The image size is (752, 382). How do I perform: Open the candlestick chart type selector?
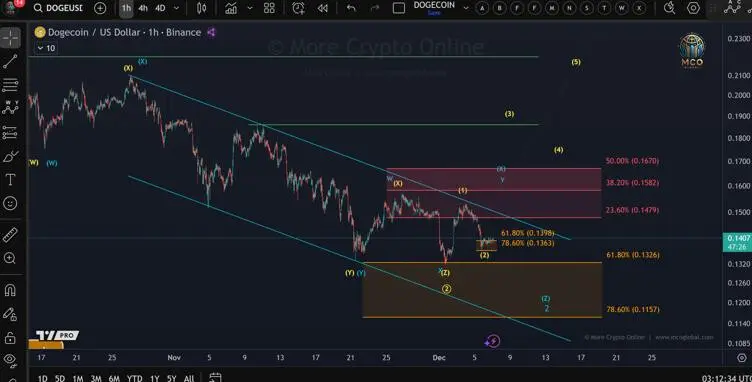[x=201, y=8]
